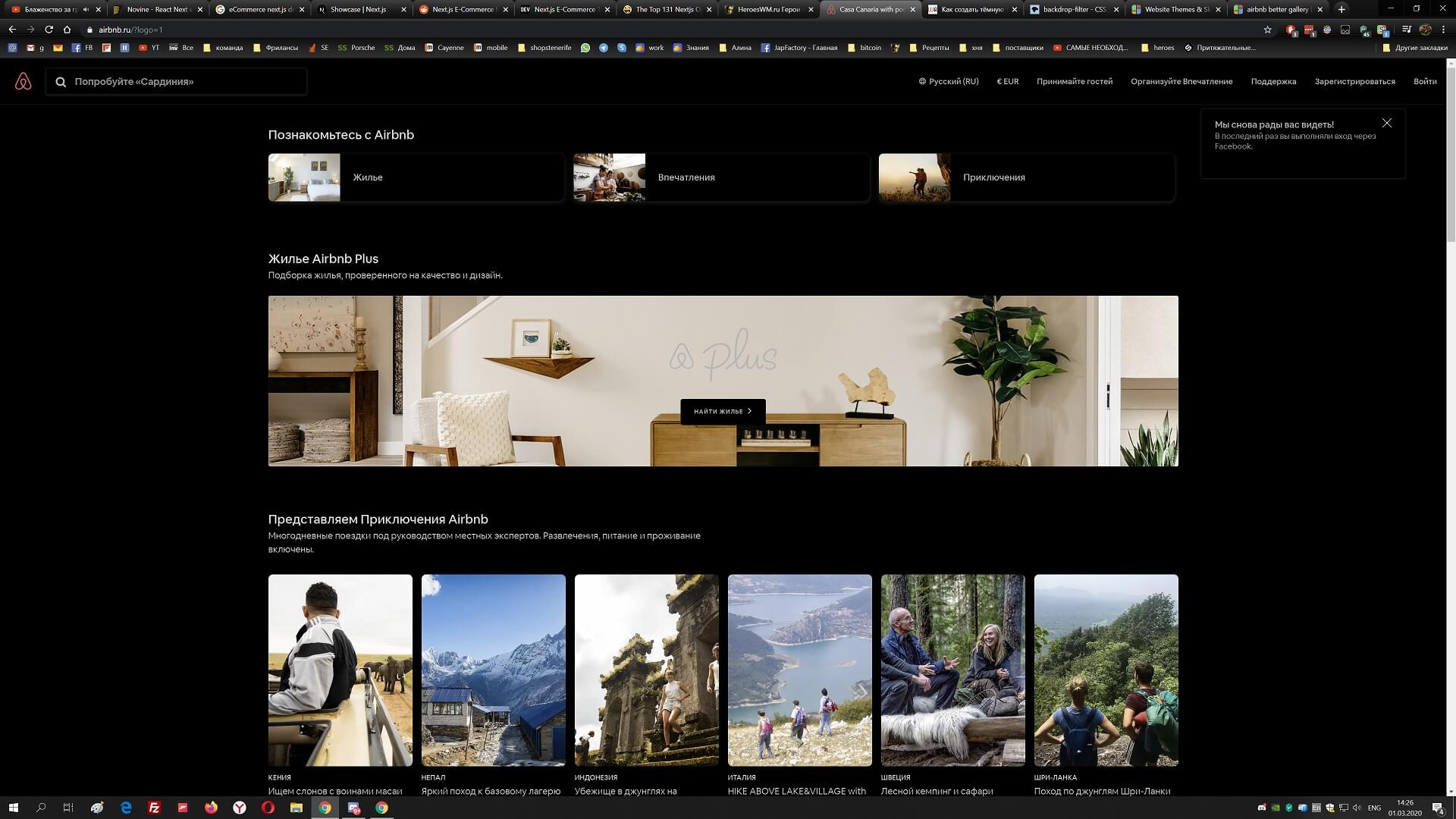The width and height of the screenshot is (1456, 819).
Task: Expand the команда bookmarks folder
Action: coord(223,47)
